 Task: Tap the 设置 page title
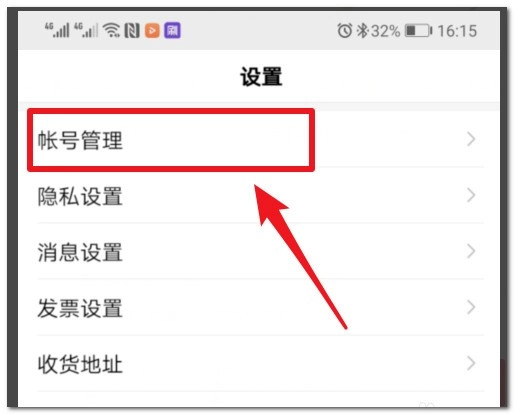point(261,77)
